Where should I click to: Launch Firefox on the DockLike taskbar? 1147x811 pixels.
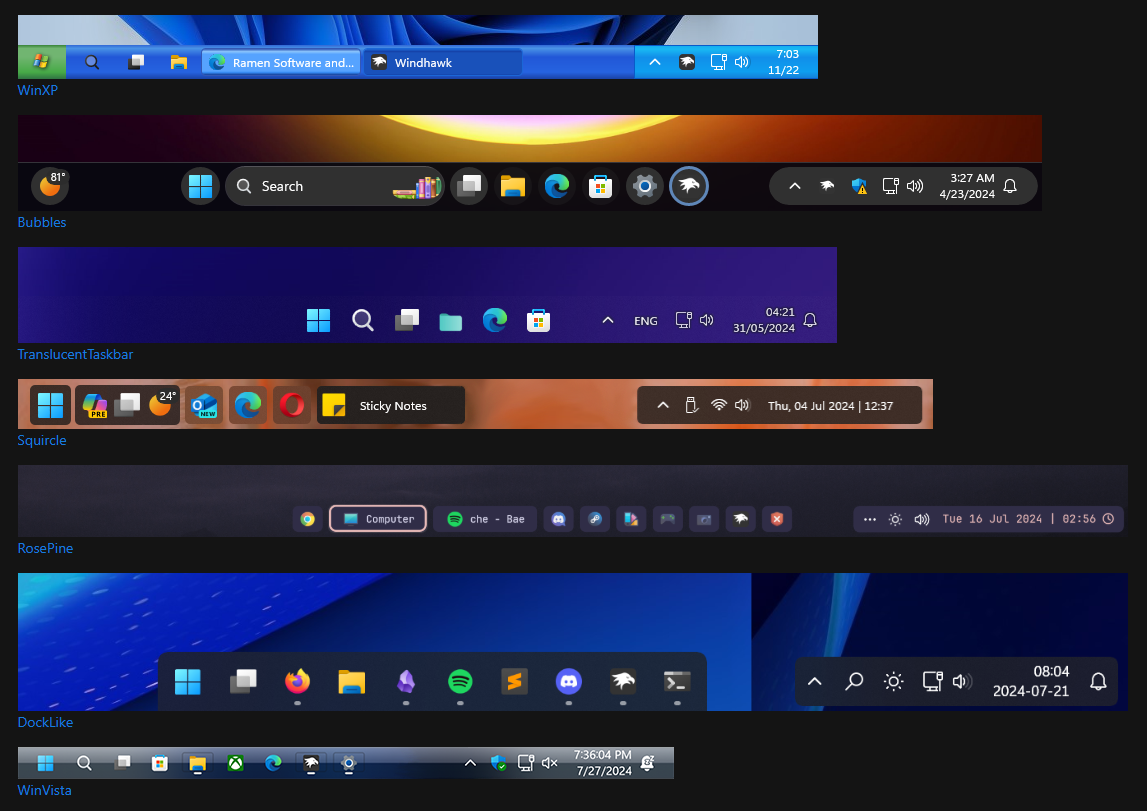point(297,681)
